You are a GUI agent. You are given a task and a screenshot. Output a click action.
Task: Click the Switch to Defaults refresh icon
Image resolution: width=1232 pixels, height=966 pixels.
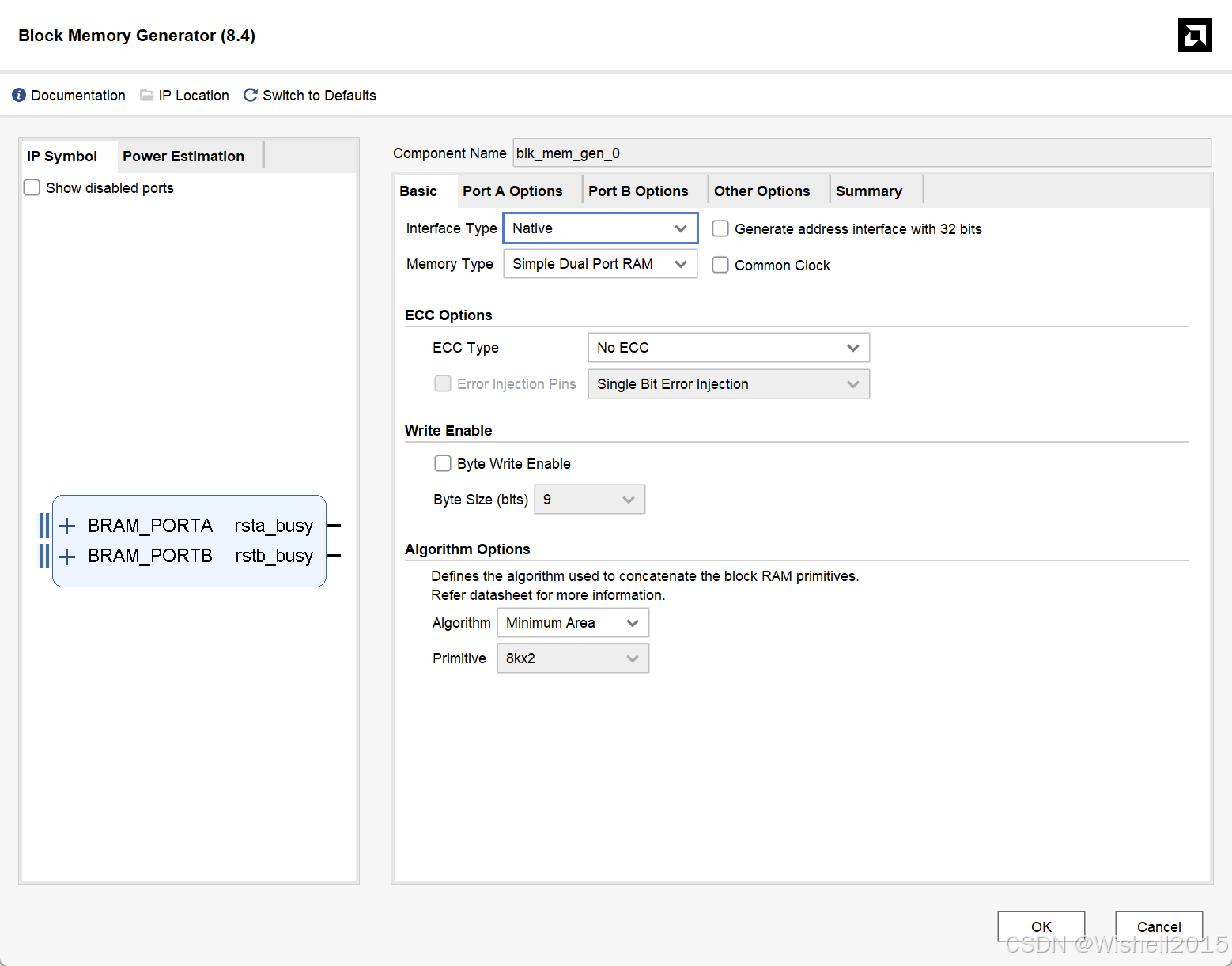[251, 95]
